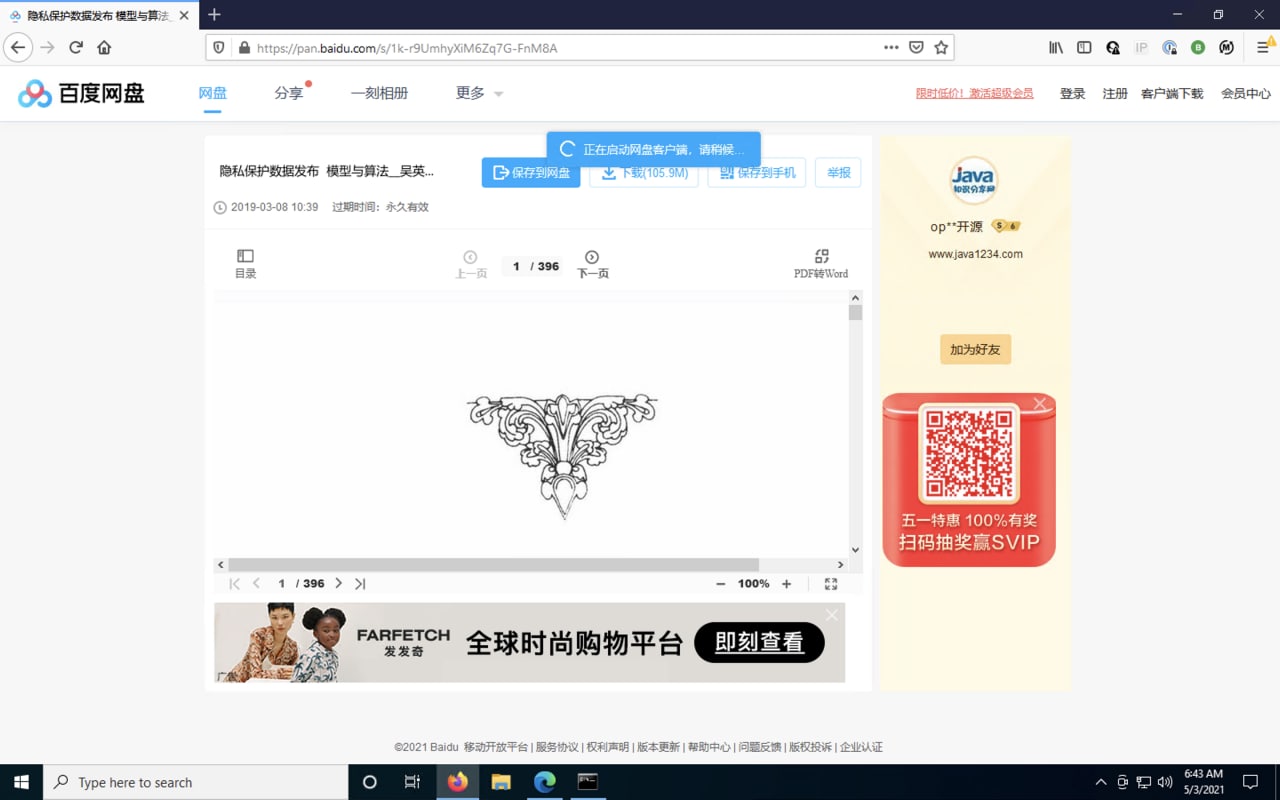Close the QR code promotion popup

pos(1040,404)
